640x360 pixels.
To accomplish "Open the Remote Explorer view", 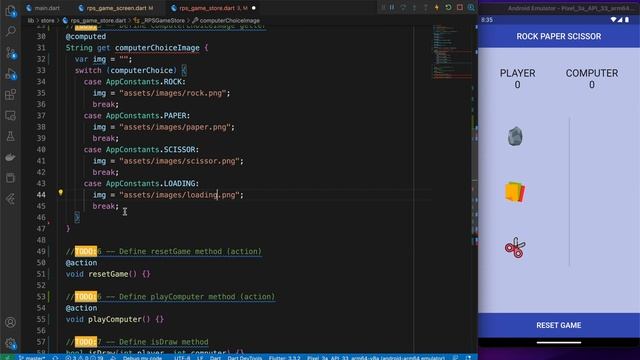I will point(11,116).
